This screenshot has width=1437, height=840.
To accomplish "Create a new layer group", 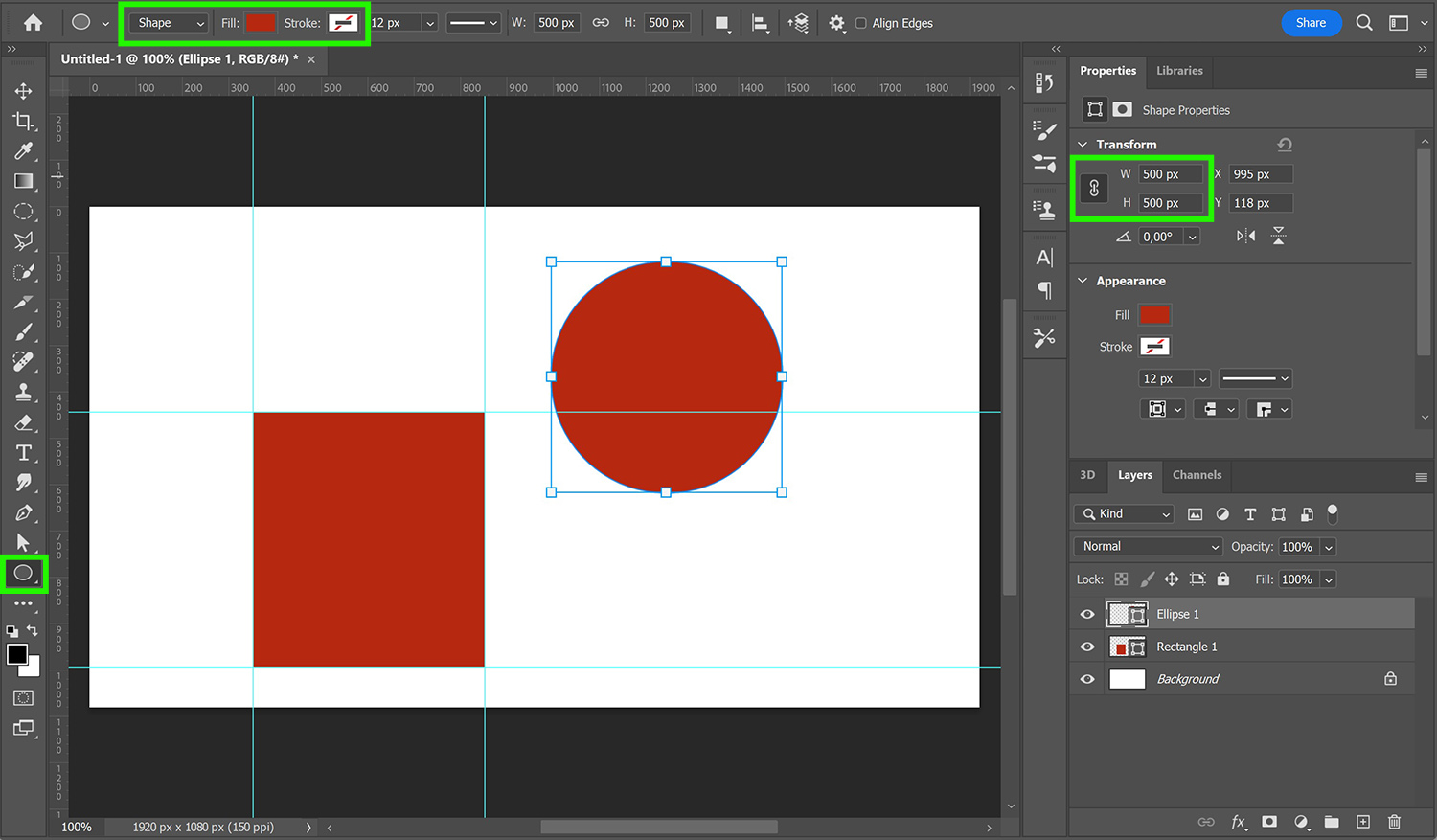I will pos(1332,822).
